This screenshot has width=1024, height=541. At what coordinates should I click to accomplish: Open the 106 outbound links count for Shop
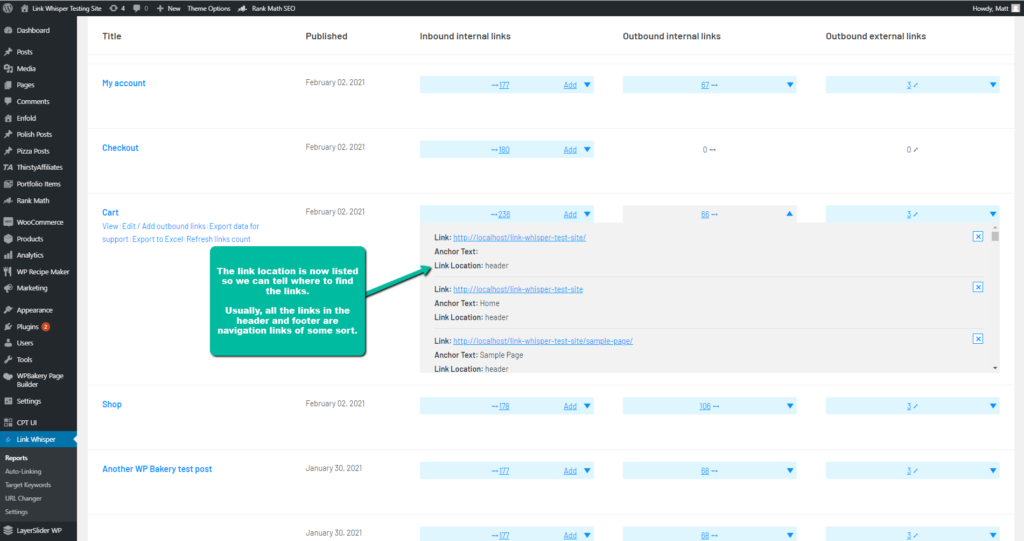(x=705, y=406)
